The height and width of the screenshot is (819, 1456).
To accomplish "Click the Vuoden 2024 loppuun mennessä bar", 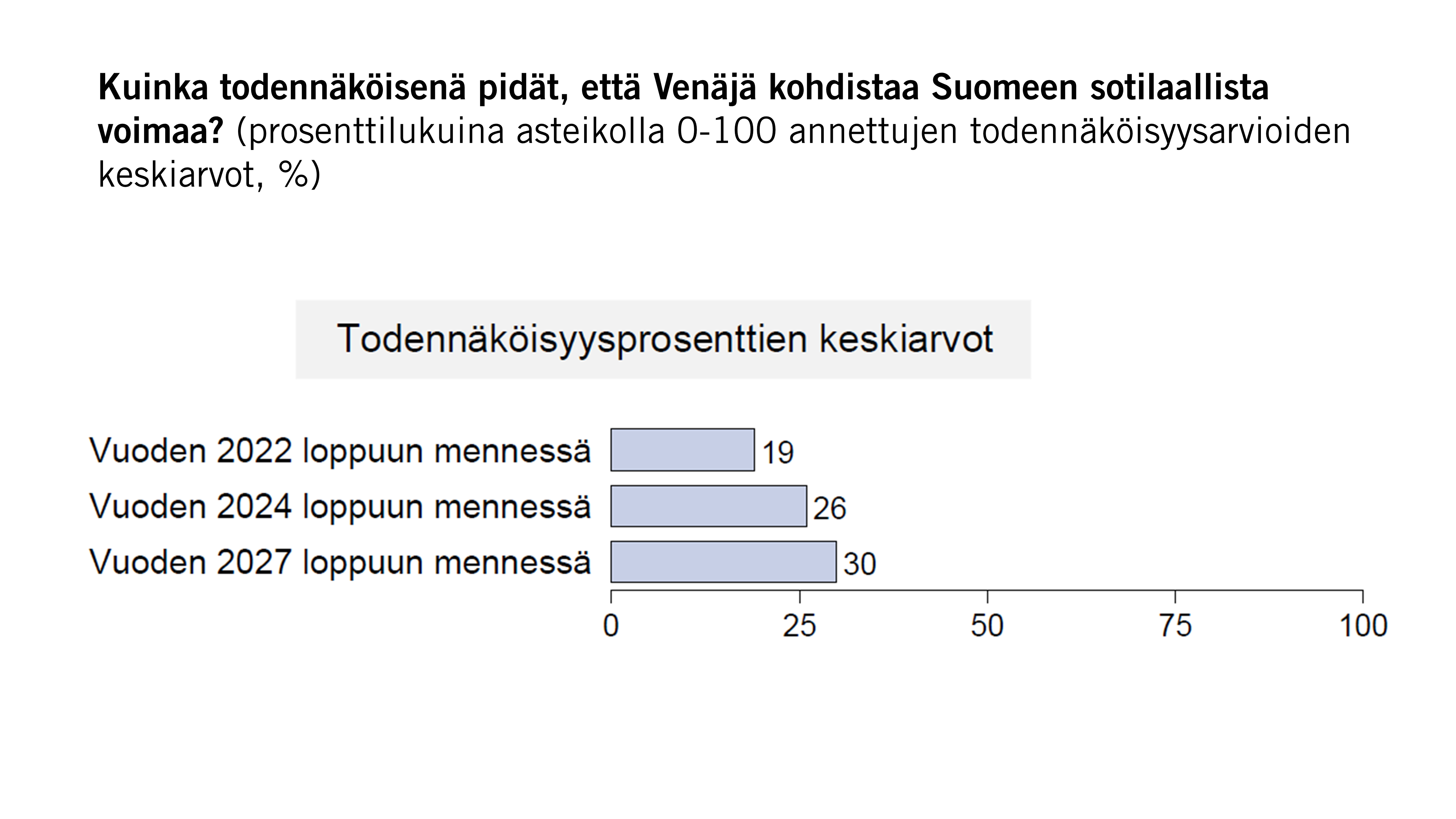I will [709, 506].
